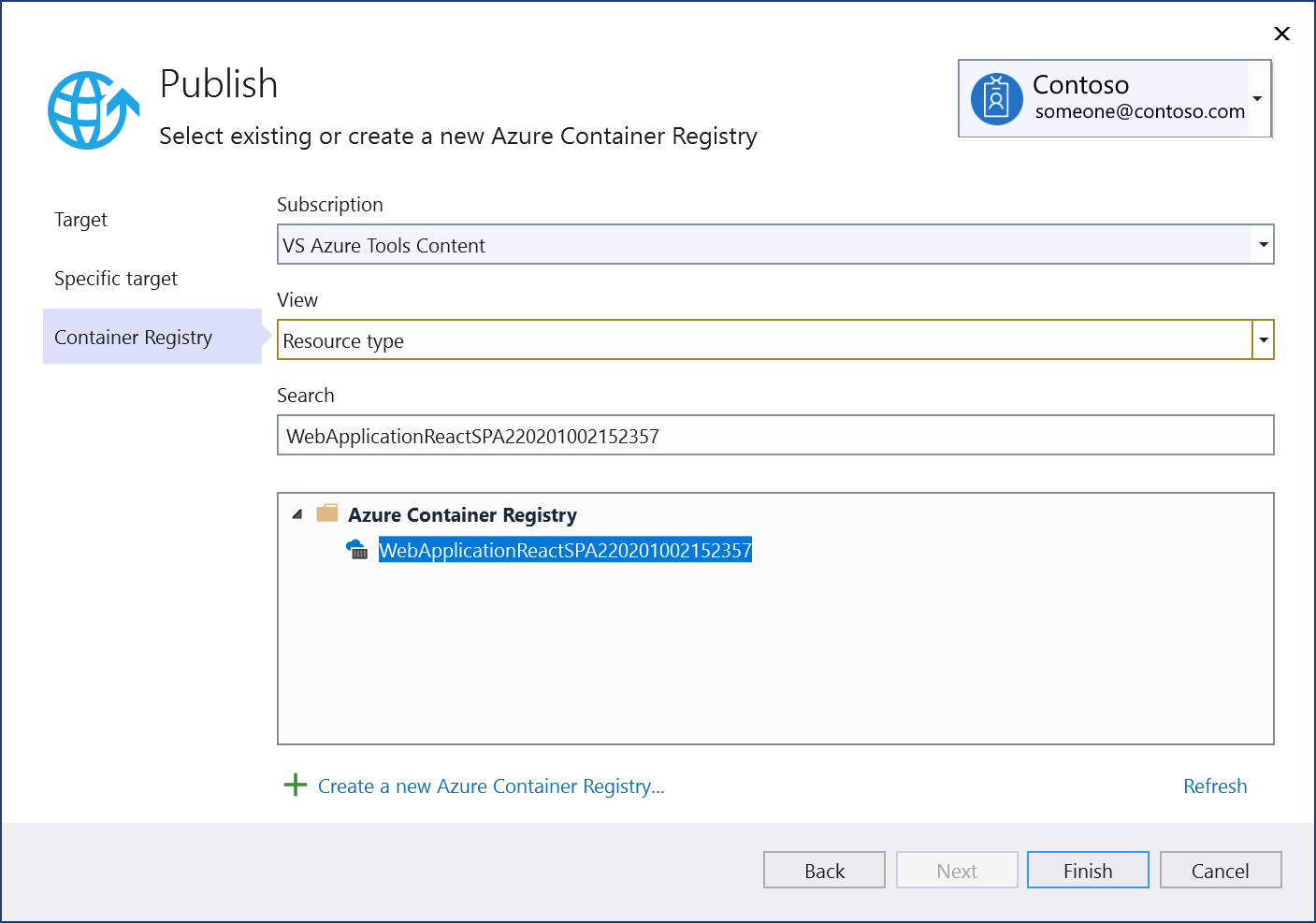Open the Subscription dropdown
This screenshot has width=1316, height=923.
click(1263, 244)
